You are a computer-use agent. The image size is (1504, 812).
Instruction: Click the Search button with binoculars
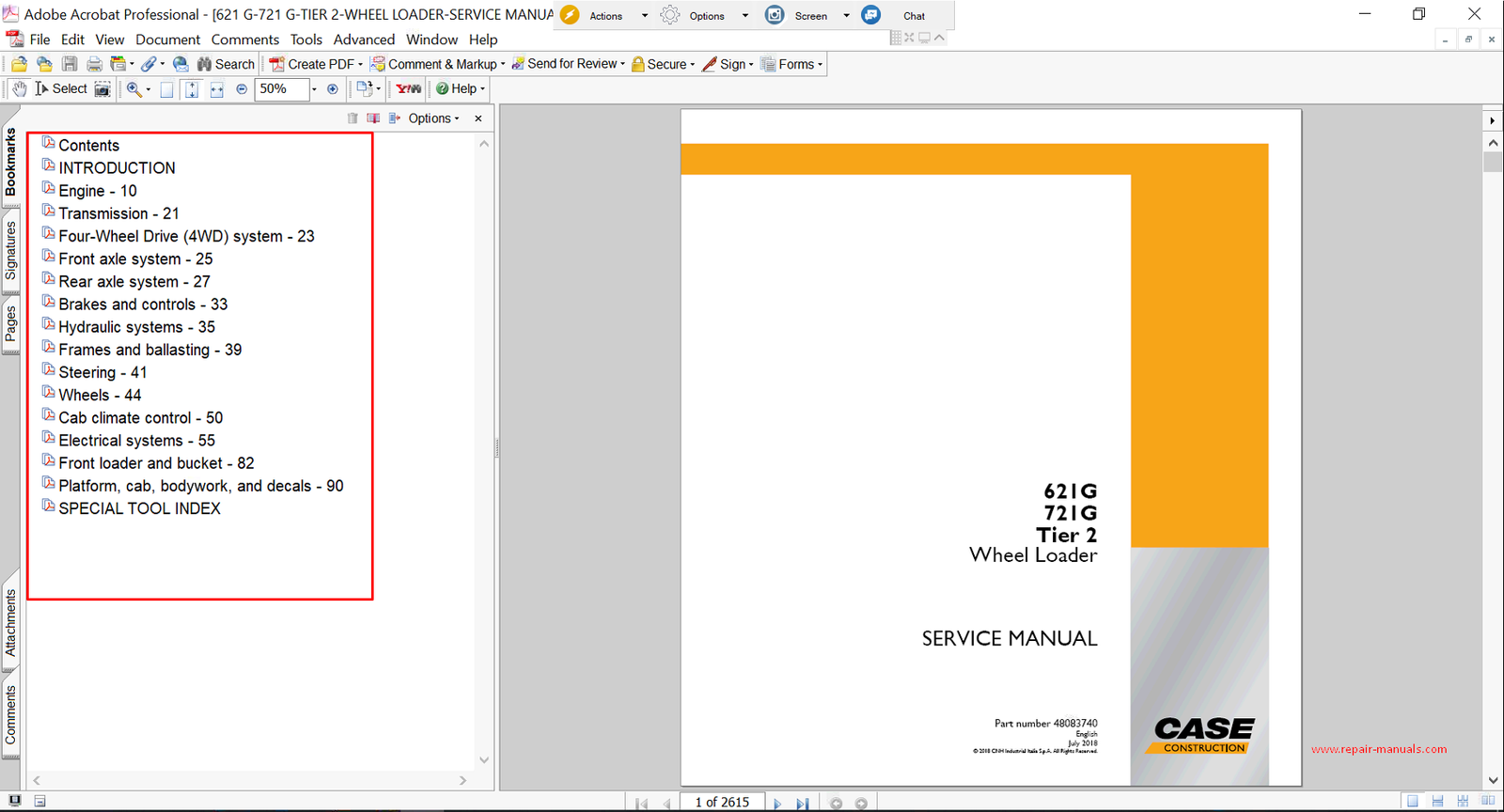point(226,64)
